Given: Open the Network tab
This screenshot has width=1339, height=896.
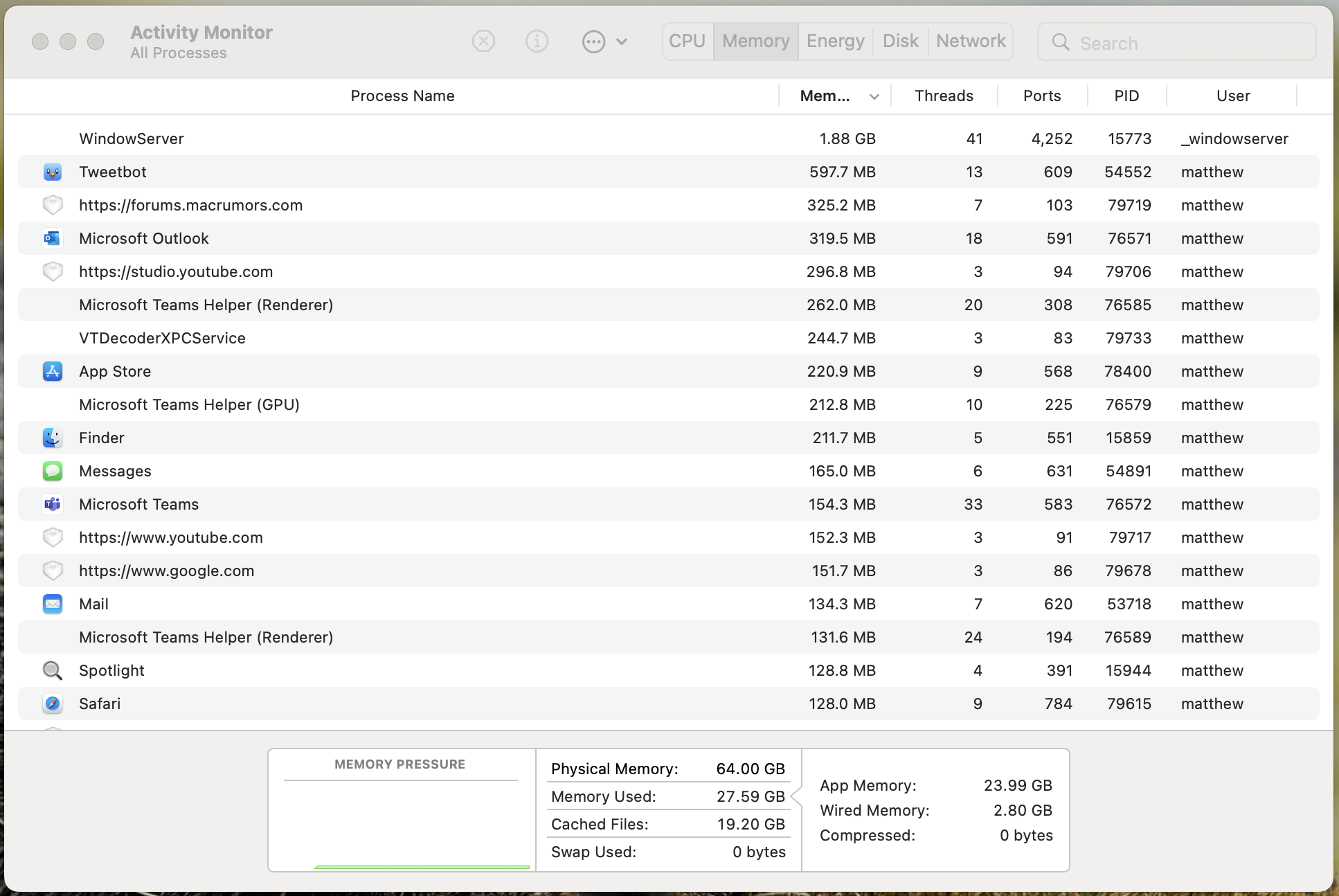Looking at the screenshot, I should [971, 42].
